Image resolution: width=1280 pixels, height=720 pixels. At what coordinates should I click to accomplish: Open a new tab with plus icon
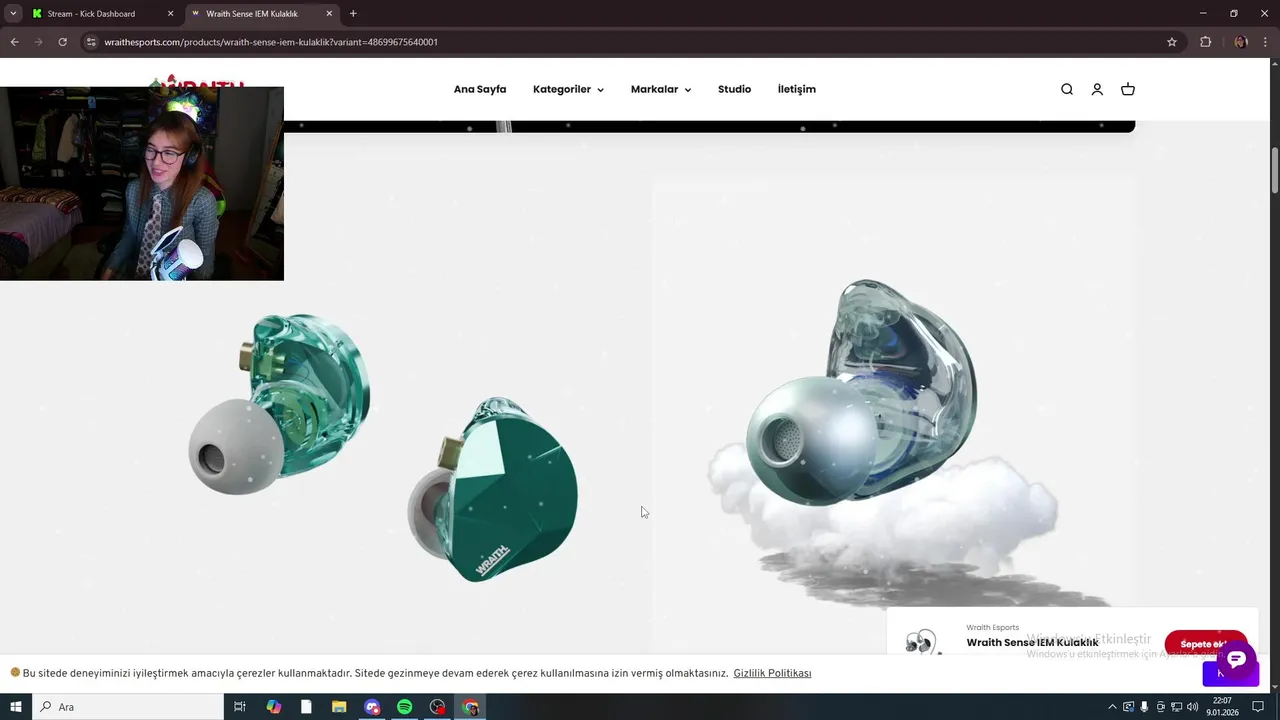[x=353, y=14]
